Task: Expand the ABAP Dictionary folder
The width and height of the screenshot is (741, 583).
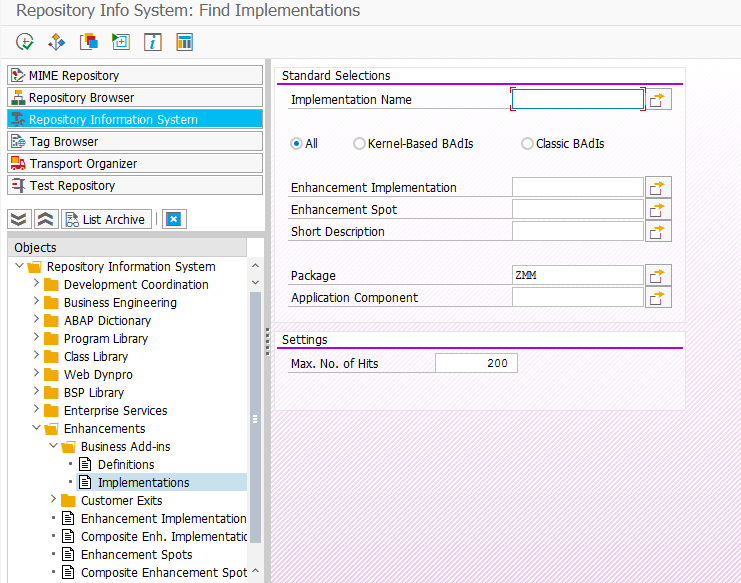Action: coord(36,320)
